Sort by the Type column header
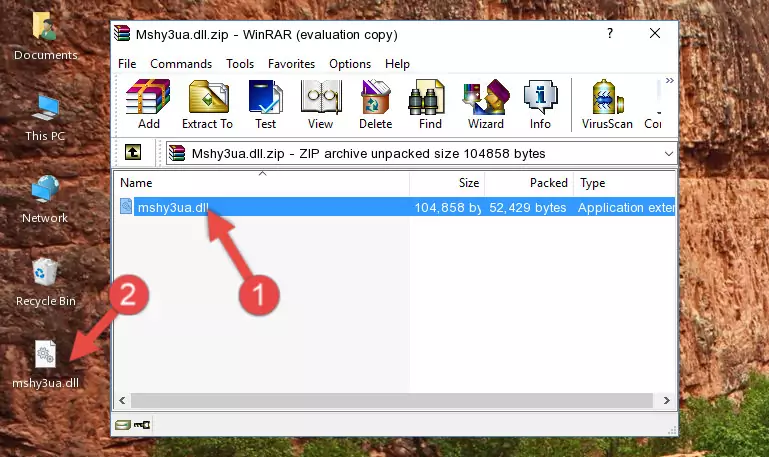The width and height of the screenshot is (769, 457). pos(625,183)
